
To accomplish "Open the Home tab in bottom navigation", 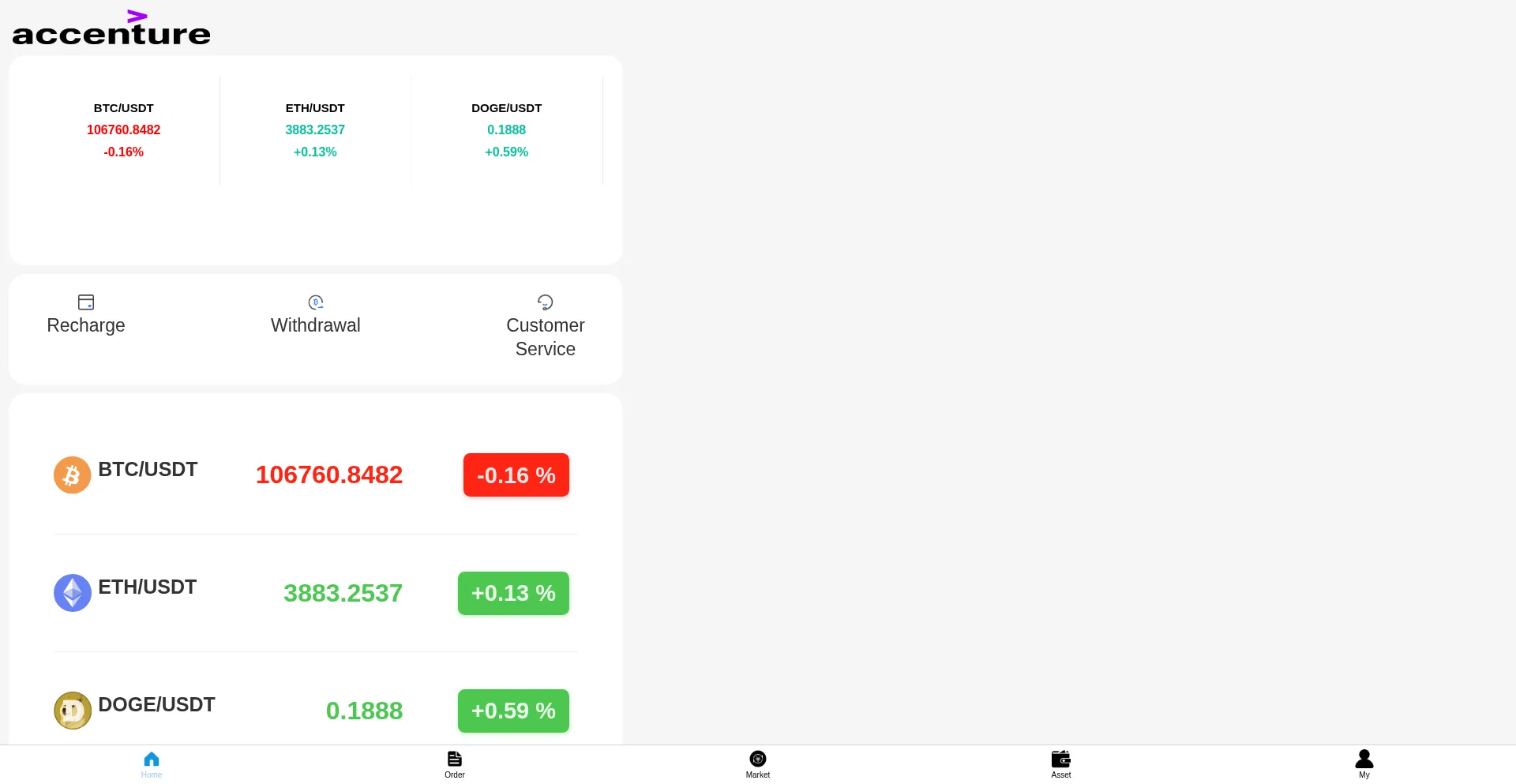I will point(152,763).
